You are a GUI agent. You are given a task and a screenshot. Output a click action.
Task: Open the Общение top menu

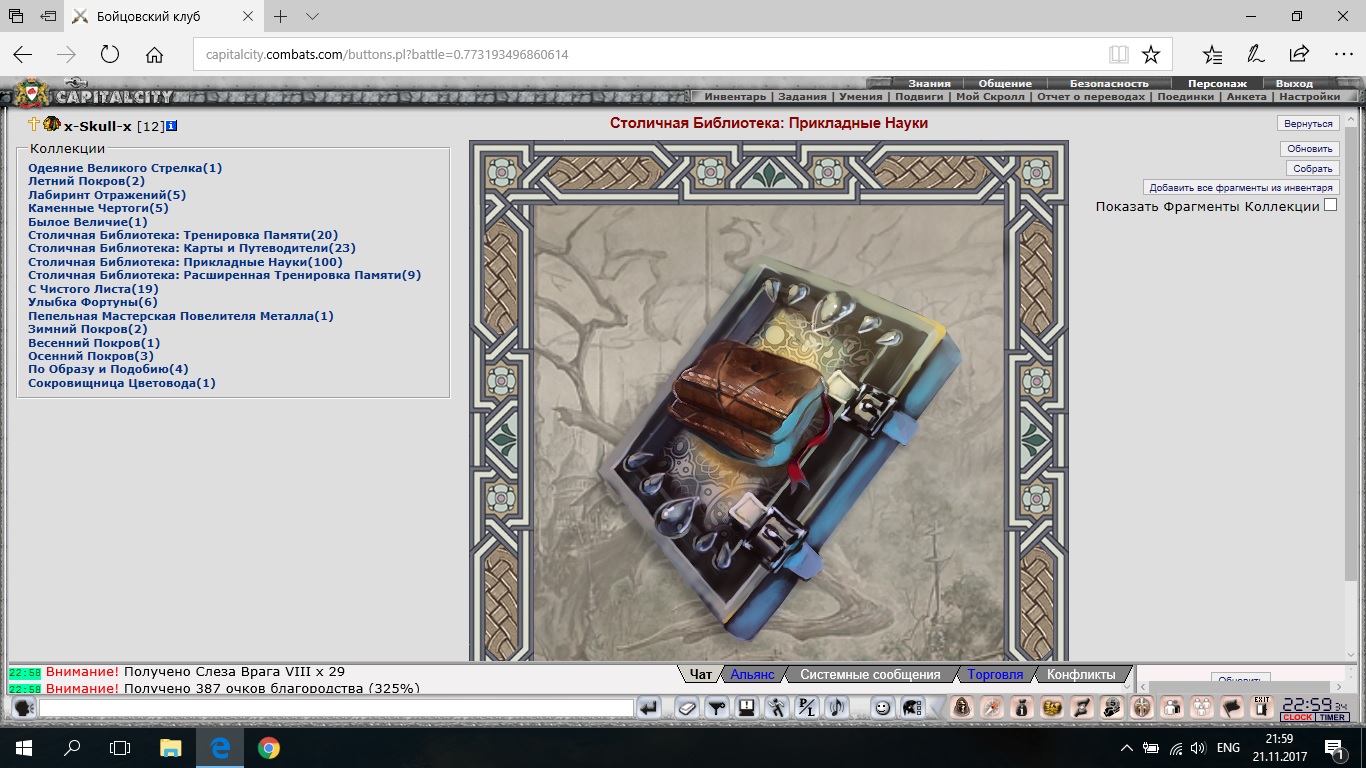(x=1005, y=83)
